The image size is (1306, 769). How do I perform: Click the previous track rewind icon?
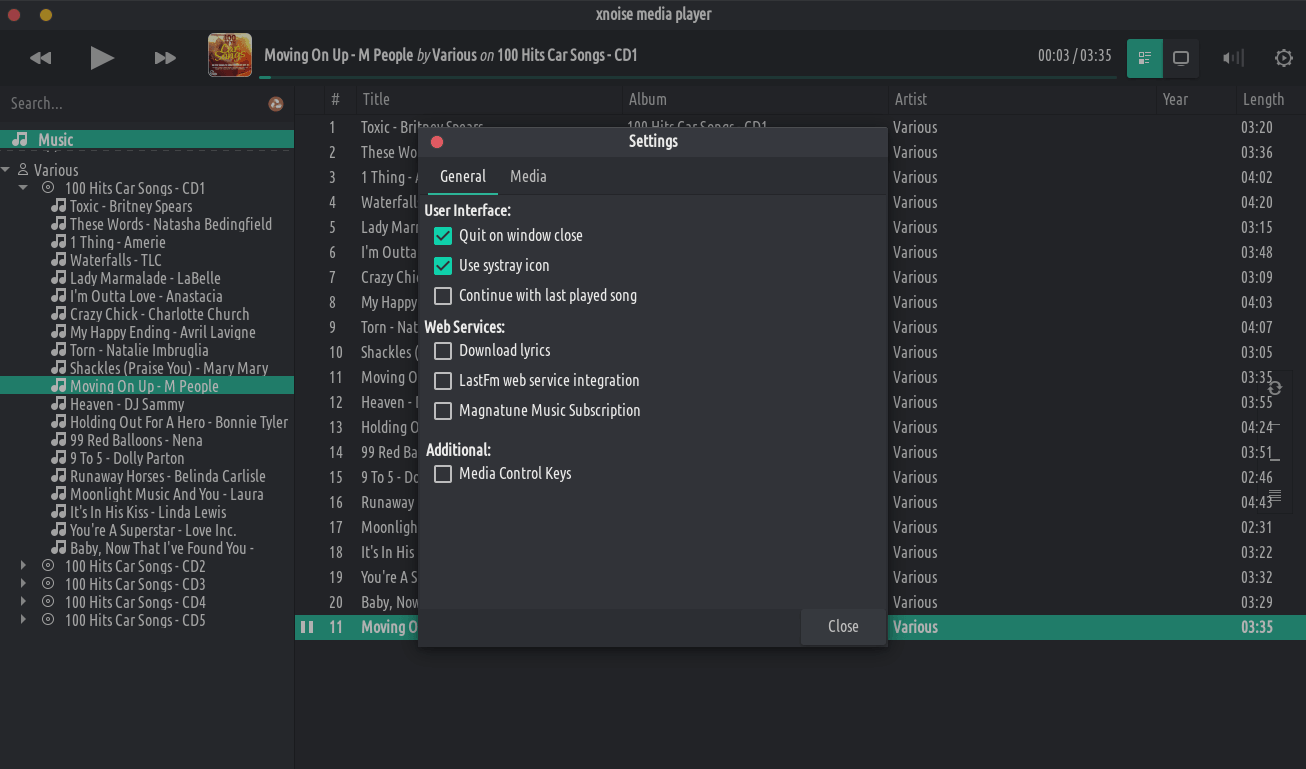41,58
